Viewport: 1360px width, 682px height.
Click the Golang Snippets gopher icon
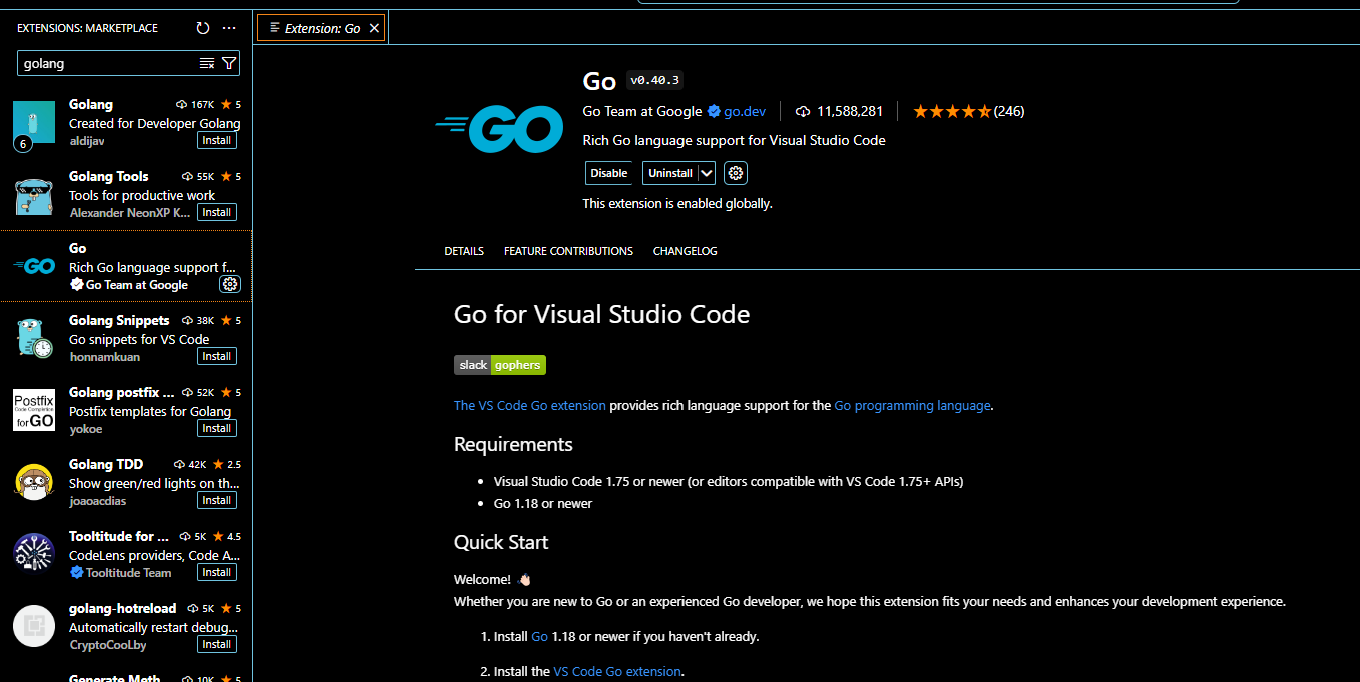tap(34, 338)
